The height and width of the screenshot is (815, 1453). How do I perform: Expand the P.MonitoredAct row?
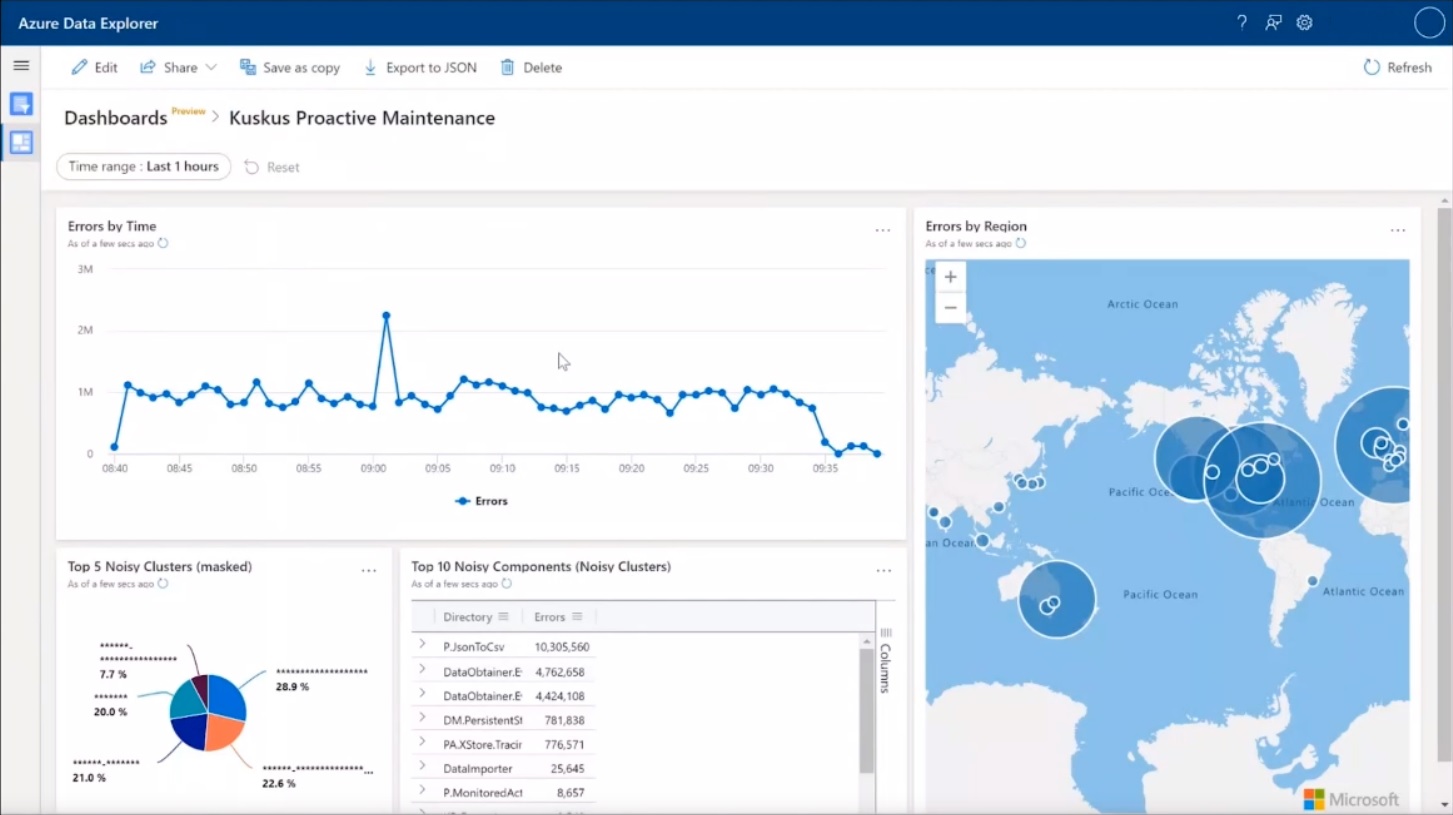422,791
